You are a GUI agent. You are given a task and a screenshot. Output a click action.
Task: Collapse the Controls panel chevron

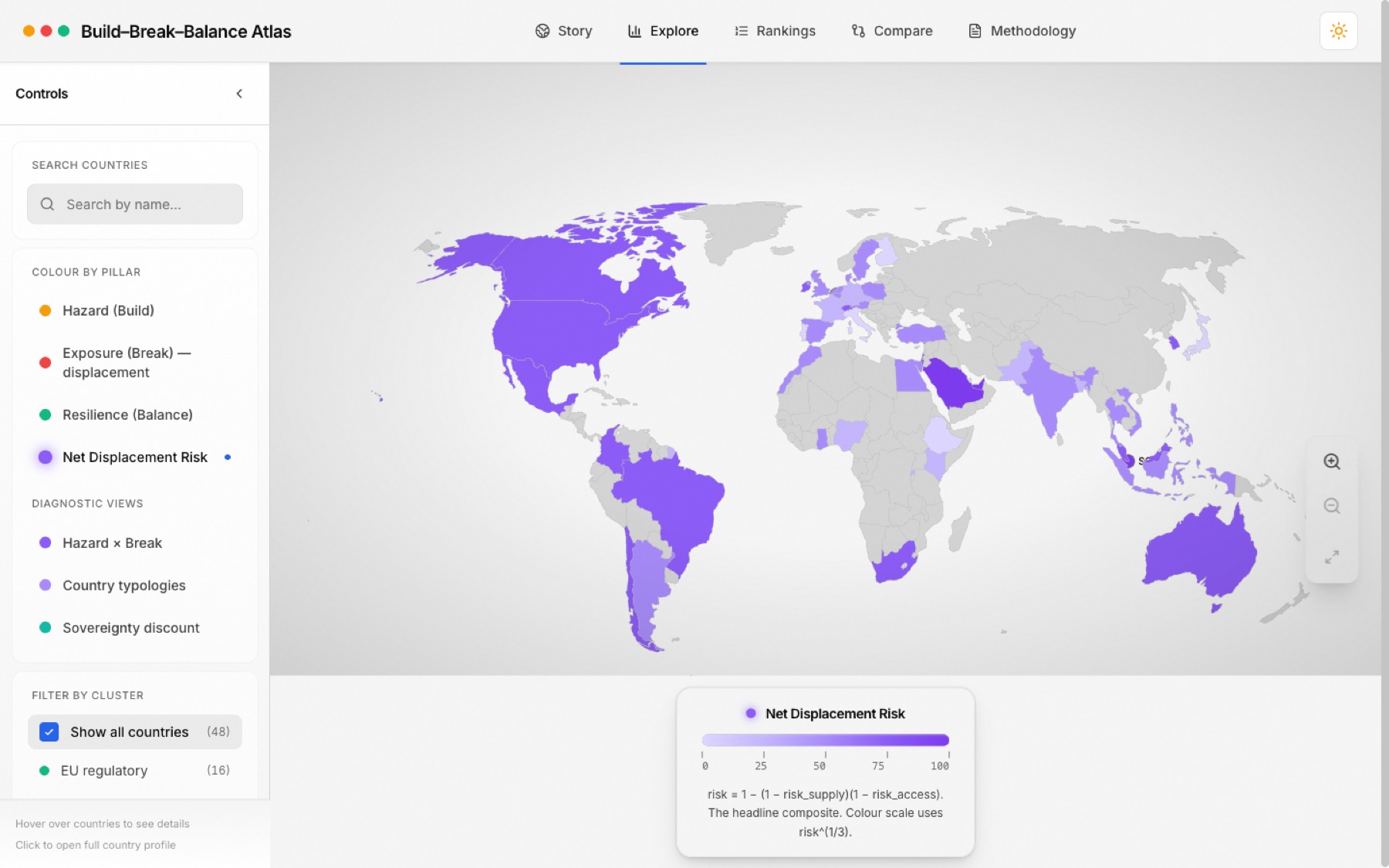tap(239, 93)
